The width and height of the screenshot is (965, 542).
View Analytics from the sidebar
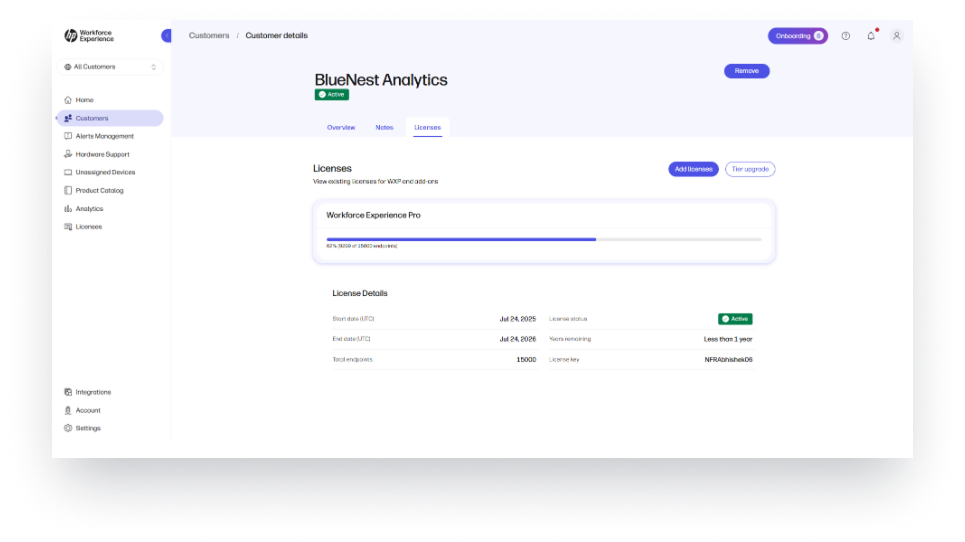[x=89, y=209]
